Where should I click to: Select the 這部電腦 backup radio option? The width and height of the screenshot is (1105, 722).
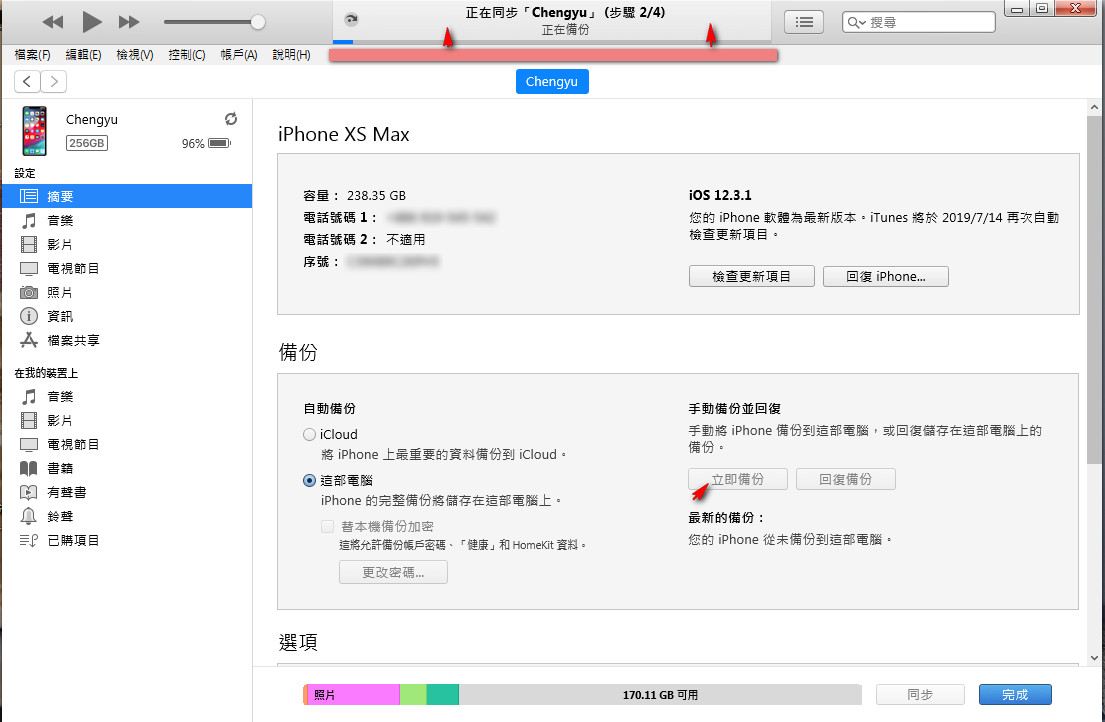[x=309, y=480]
